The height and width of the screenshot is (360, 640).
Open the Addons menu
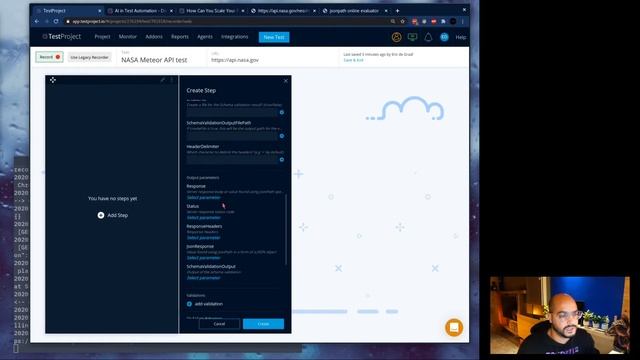coord(154,37)
